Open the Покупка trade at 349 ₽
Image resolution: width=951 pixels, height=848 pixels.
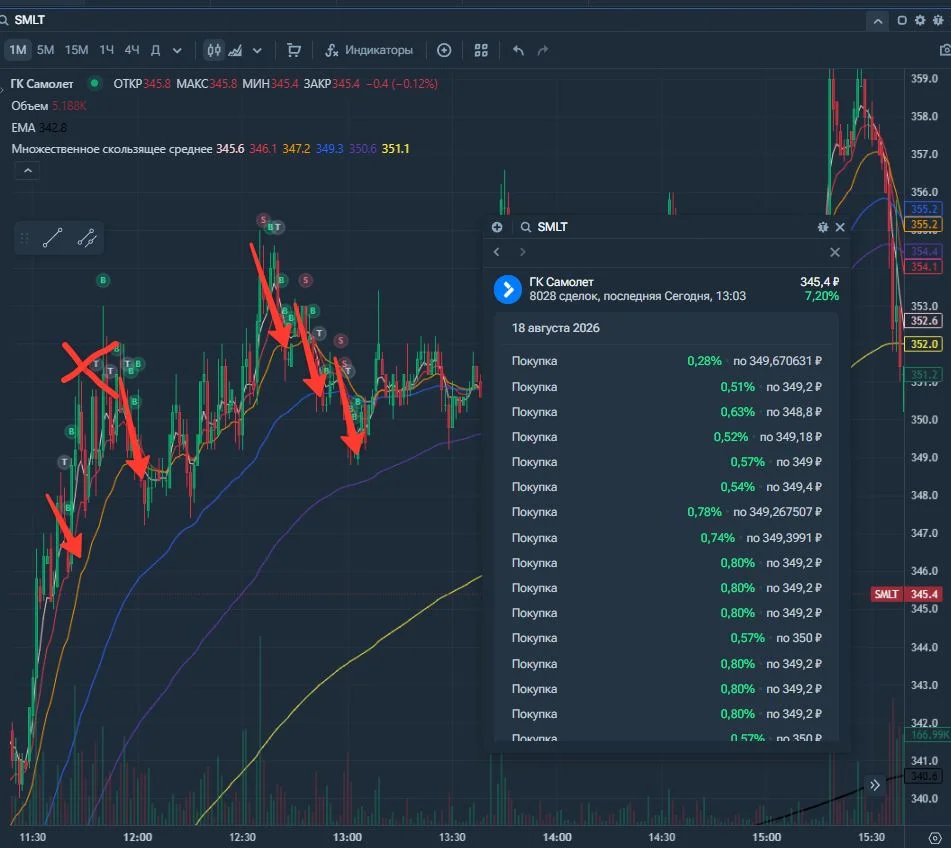tap(666, 462)
